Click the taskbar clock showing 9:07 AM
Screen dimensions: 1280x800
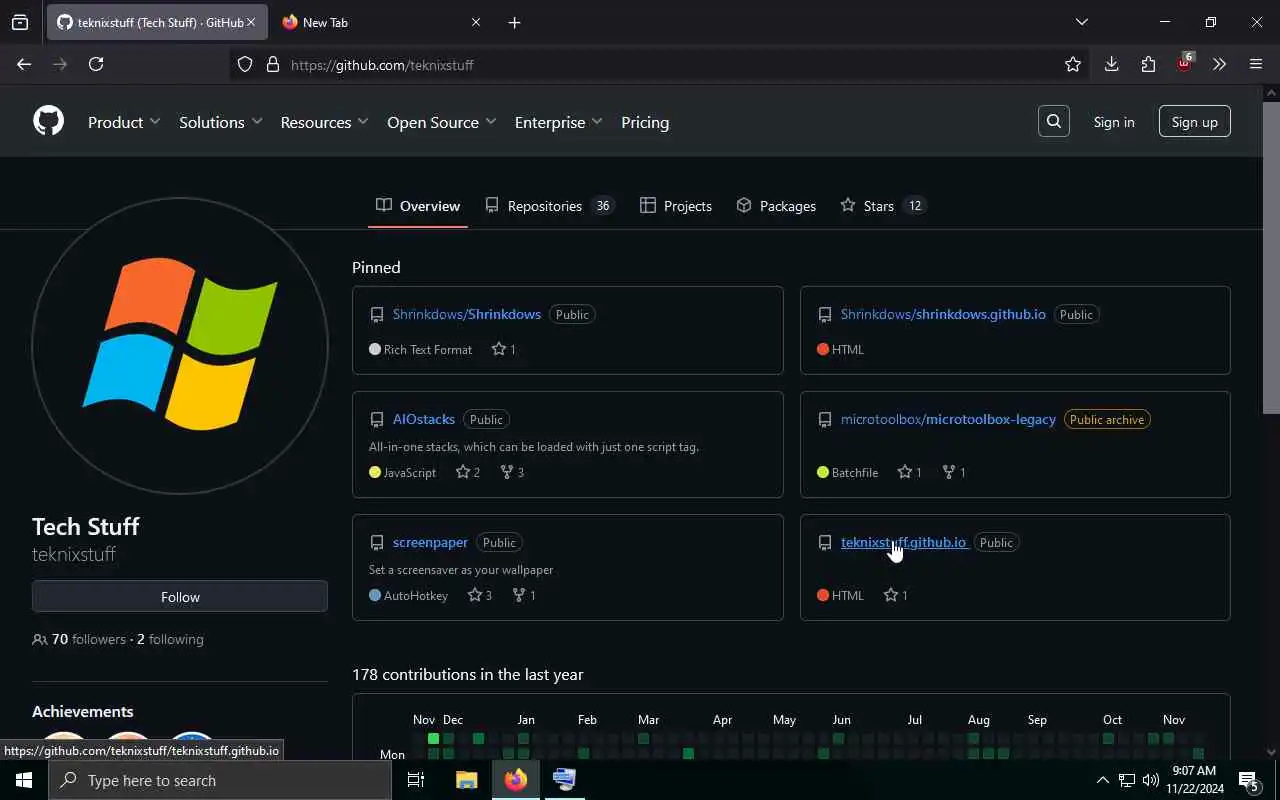point(1193,780)
